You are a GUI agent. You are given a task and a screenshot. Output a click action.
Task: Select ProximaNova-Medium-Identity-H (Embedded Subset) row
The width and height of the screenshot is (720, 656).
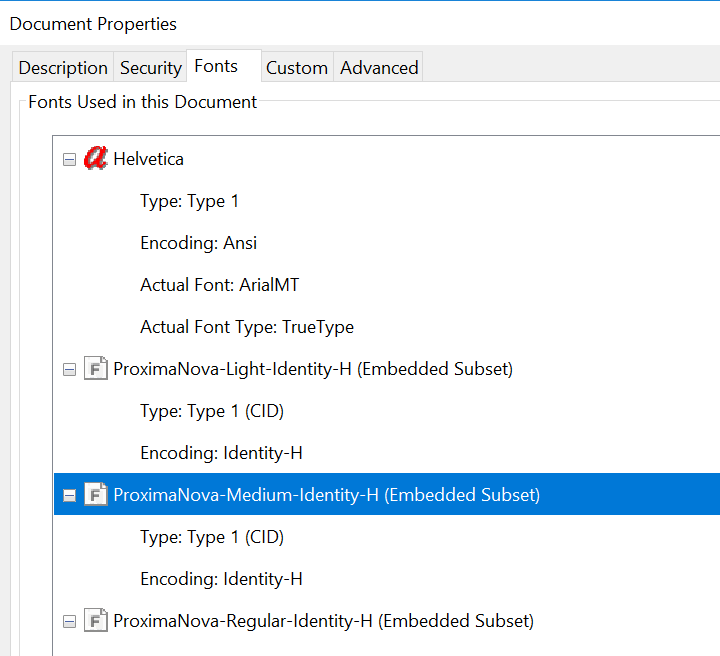[387, 494]
